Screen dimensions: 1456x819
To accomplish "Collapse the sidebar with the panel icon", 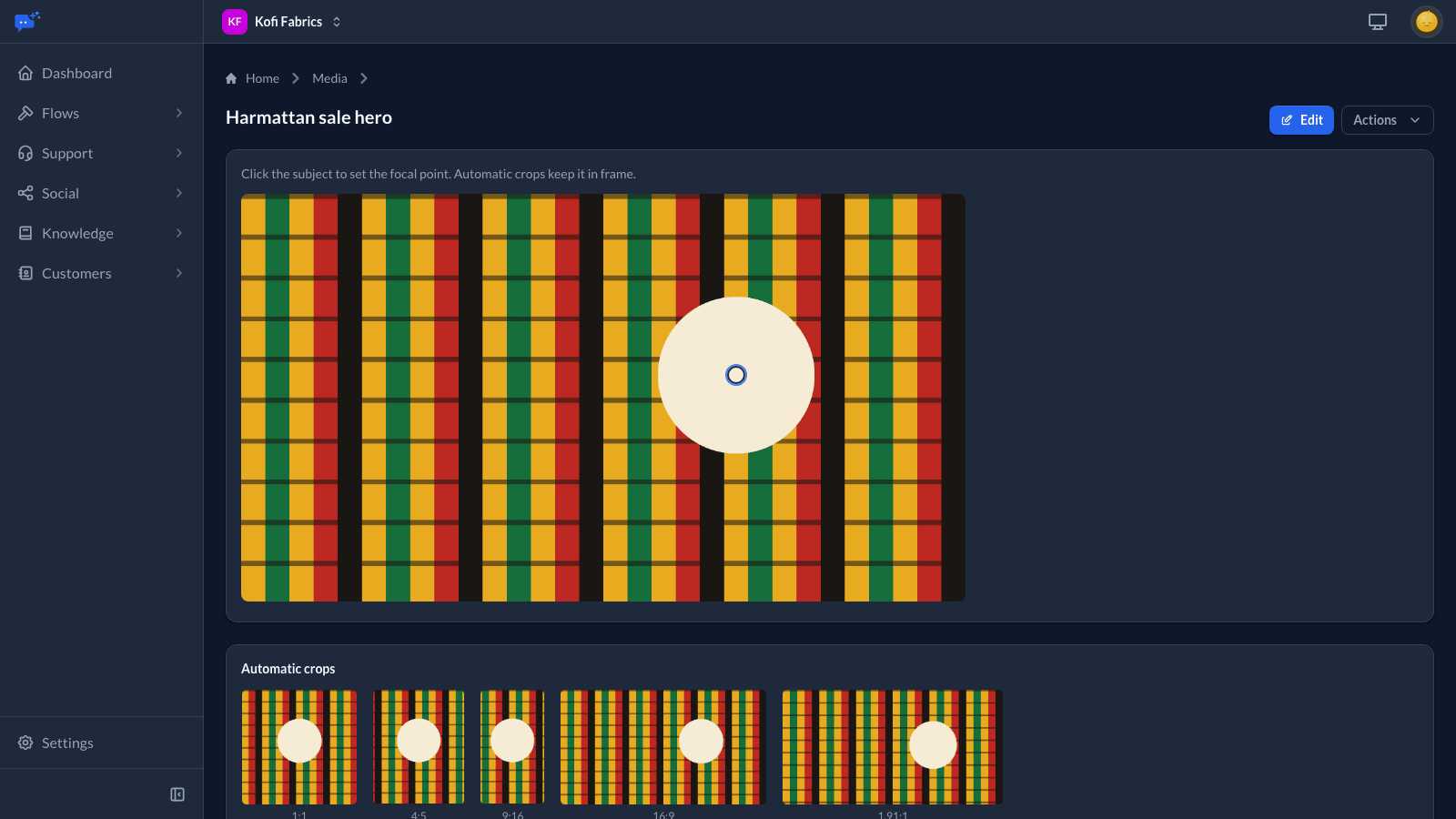I will [x=177, y=794].
